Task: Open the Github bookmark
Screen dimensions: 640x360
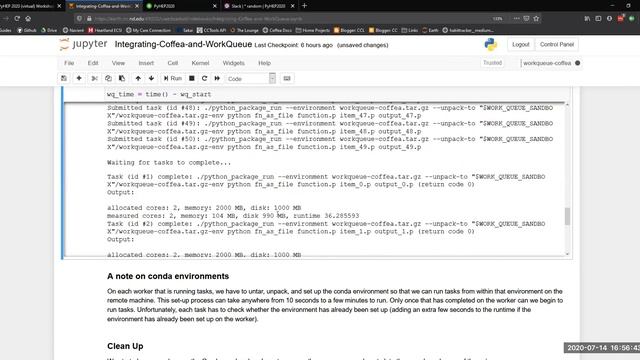Action: coord(26,30)
